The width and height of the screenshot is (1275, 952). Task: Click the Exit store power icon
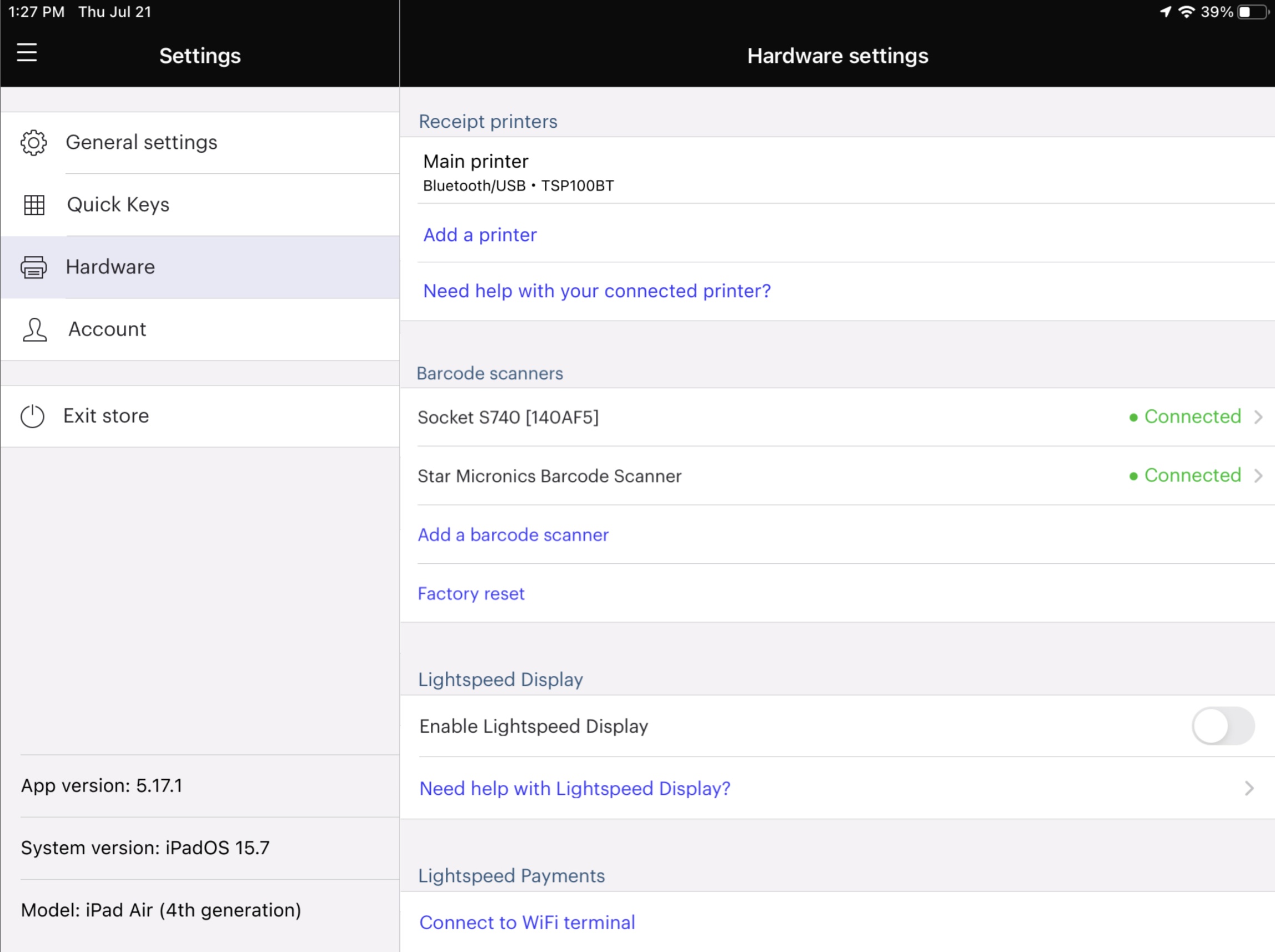[x=32, y=416]
